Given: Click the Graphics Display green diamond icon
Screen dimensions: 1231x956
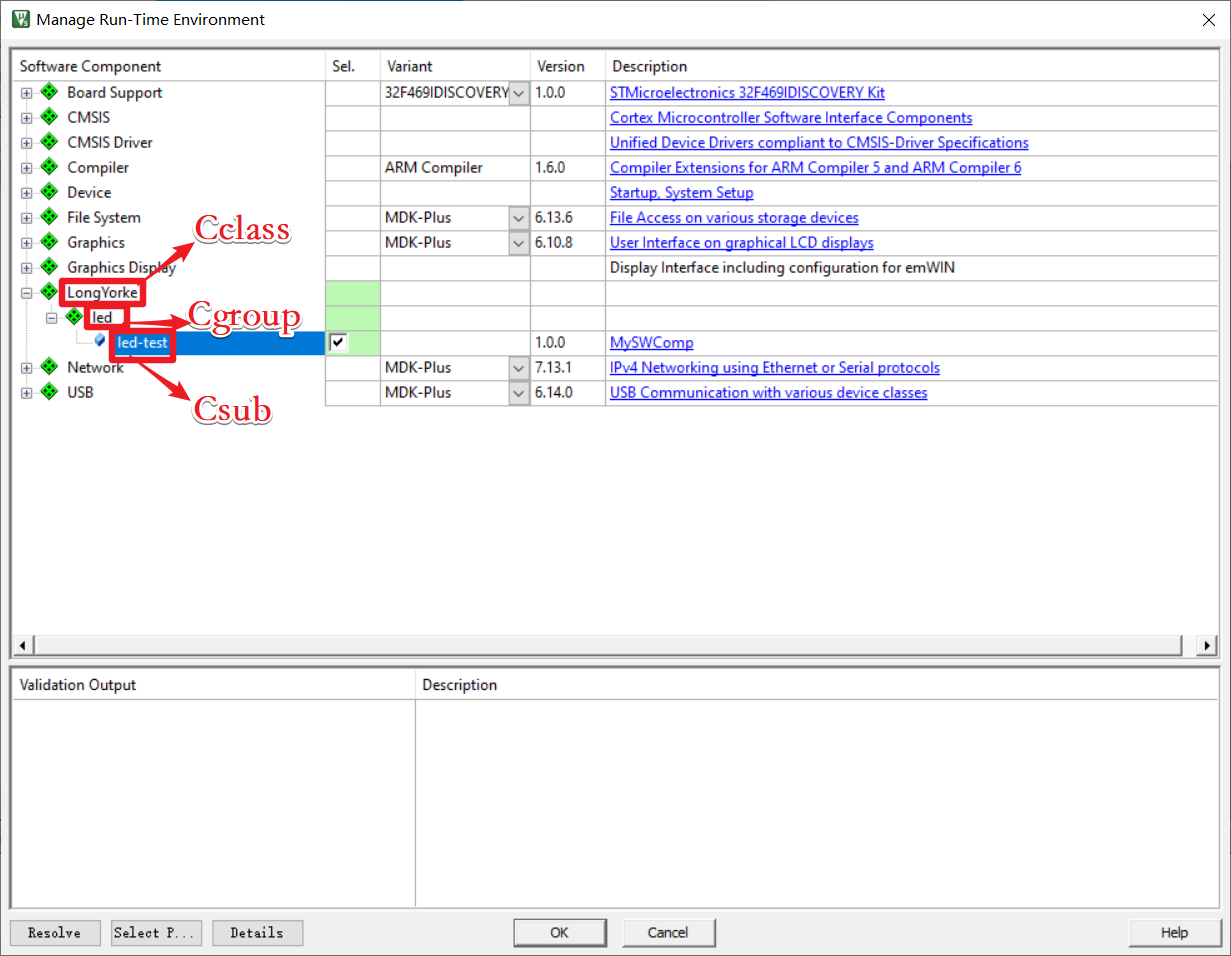Looking at the screenshot, I should tap(49, 267).
